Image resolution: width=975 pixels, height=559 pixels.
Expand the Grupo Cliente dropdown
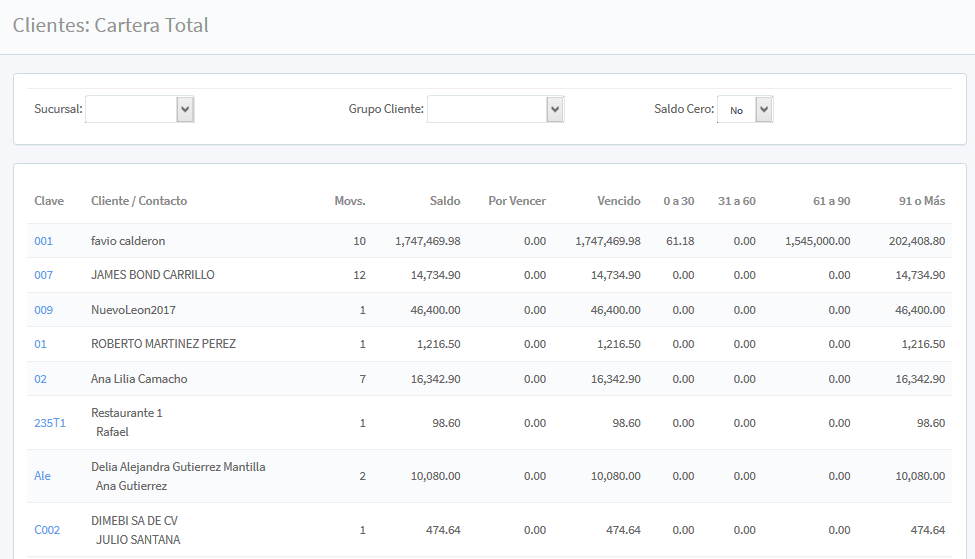[495, 109]
